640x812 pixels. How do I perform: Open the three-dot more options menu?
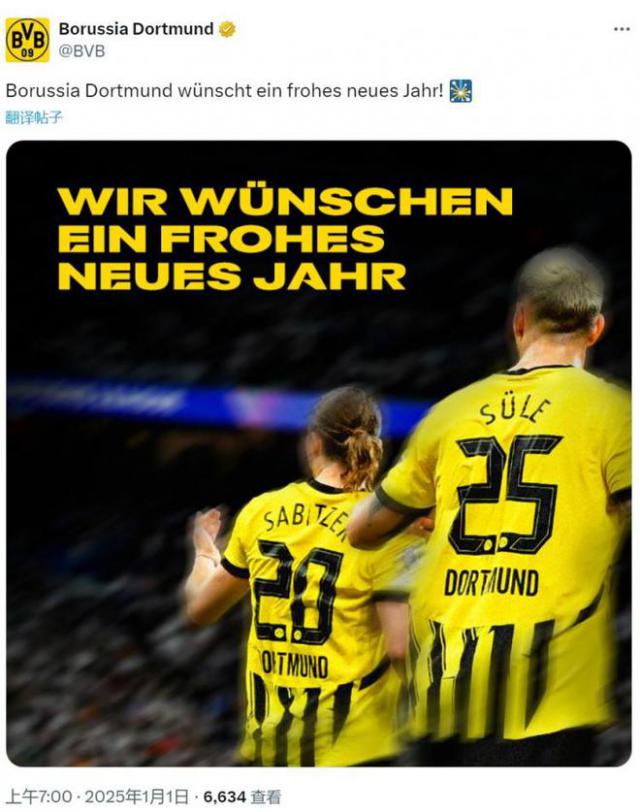pyautogui.click(x=621, y=29)
